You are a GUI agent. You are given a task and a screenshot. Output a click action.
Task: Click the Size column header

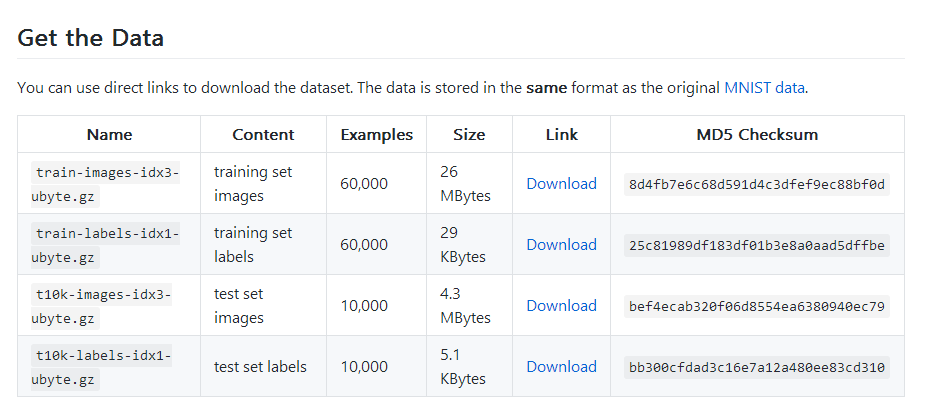pyautogui.click(x=468, y=134)
